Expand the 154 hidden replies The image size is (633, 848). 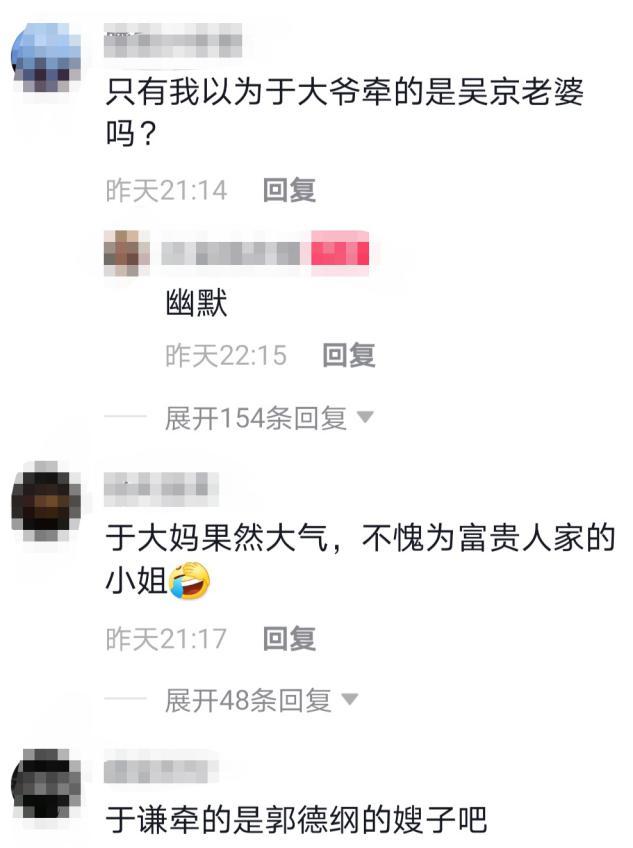(256, 418)
